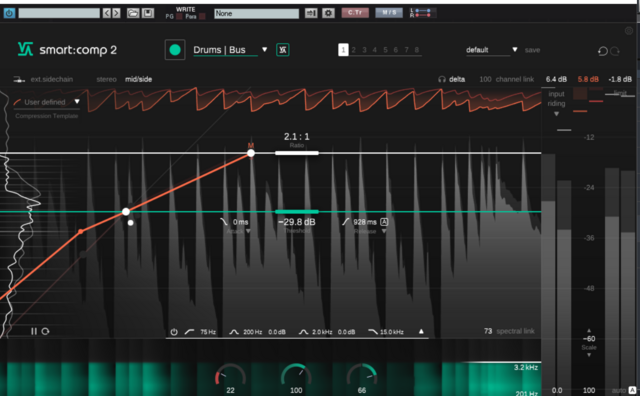Click the -29.8 dB threshold value

point(297,222)
